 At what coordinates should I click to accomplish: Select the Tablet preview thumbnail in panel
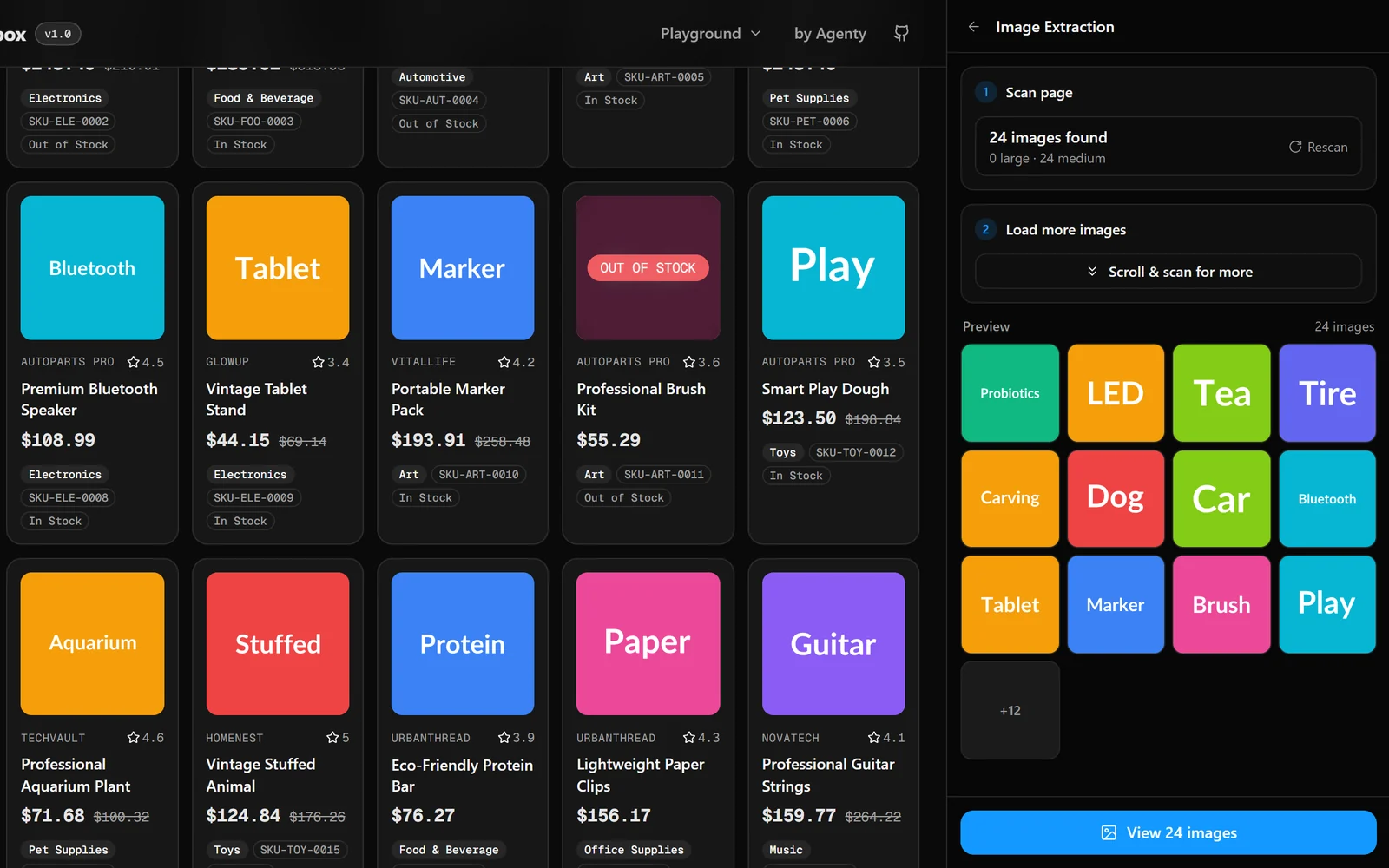click(1010, 604)
